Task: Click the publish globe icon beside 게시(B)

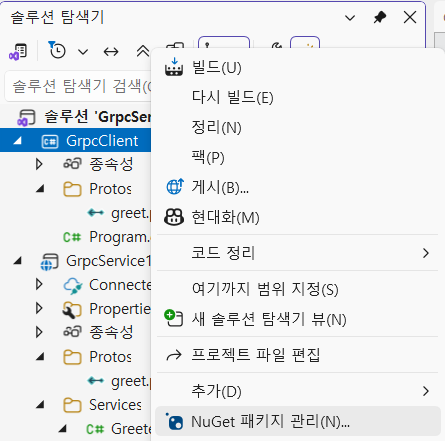Action: pyautogui.click(x=175, y=186)
